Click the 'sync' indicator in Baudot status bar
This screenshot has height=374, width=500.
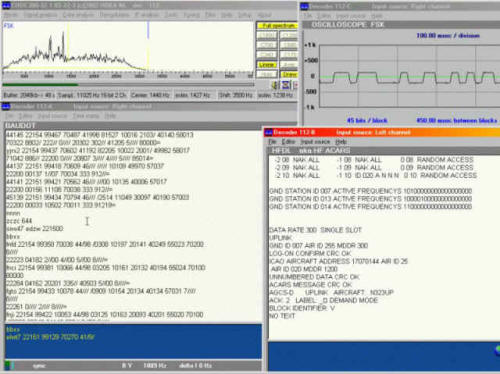click(39, 366)
